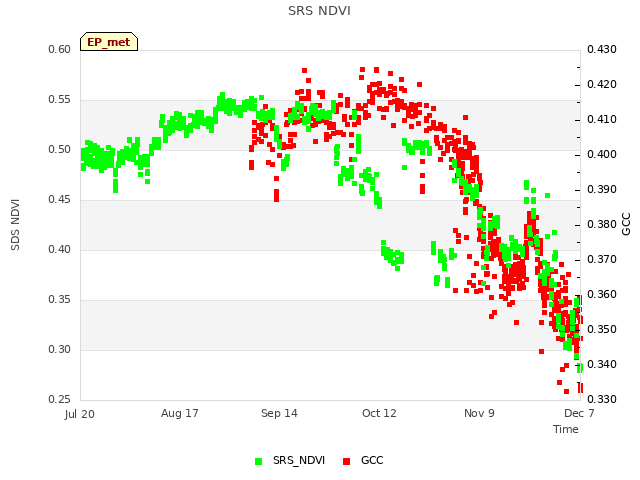The width and height of the screenshot is (640, 480).
Task: Click the GCC right axis title
Action: pos(626,224)
